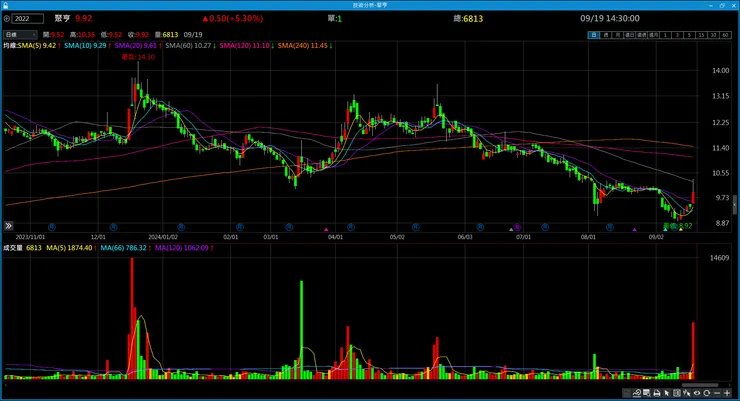Open the draw-line chart tool icon
This screenshot has width=740, height=401.
pos(637,393)
